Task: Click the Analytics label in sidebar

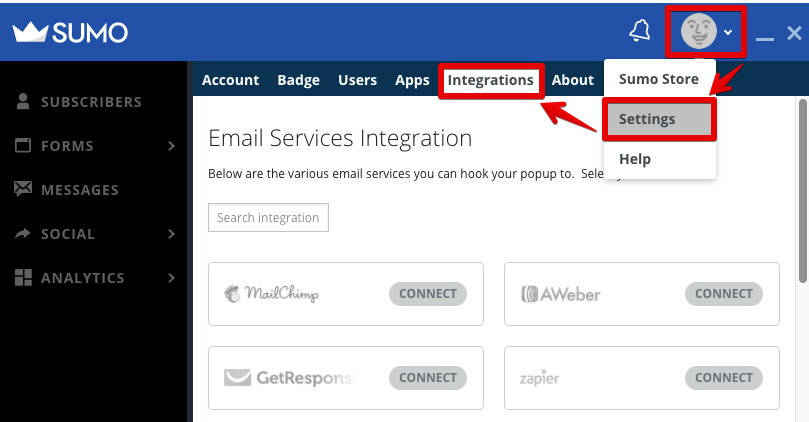Action: 83,278
